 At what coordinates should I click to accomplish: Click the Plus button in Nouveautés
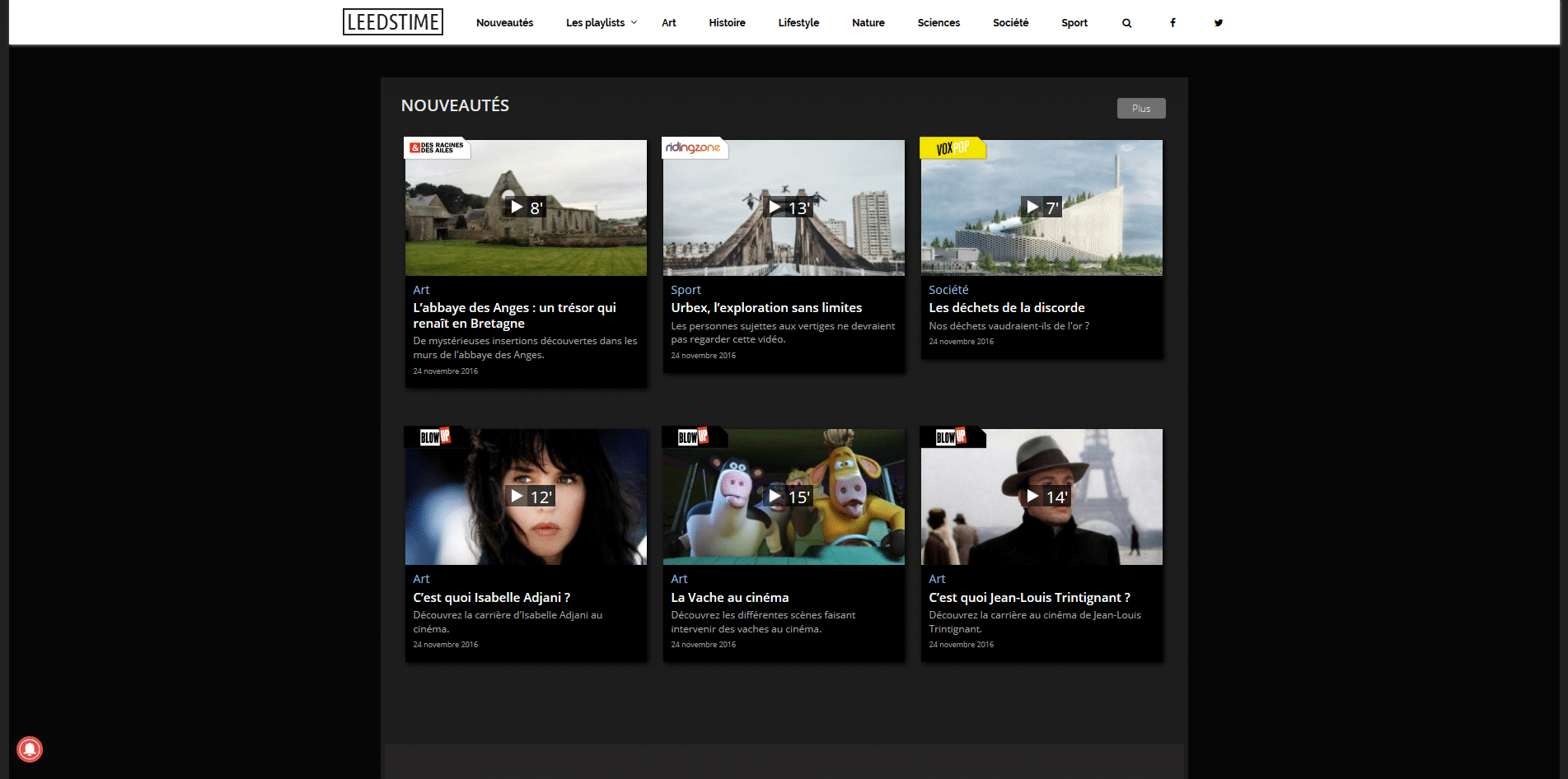click(1141, 109)
